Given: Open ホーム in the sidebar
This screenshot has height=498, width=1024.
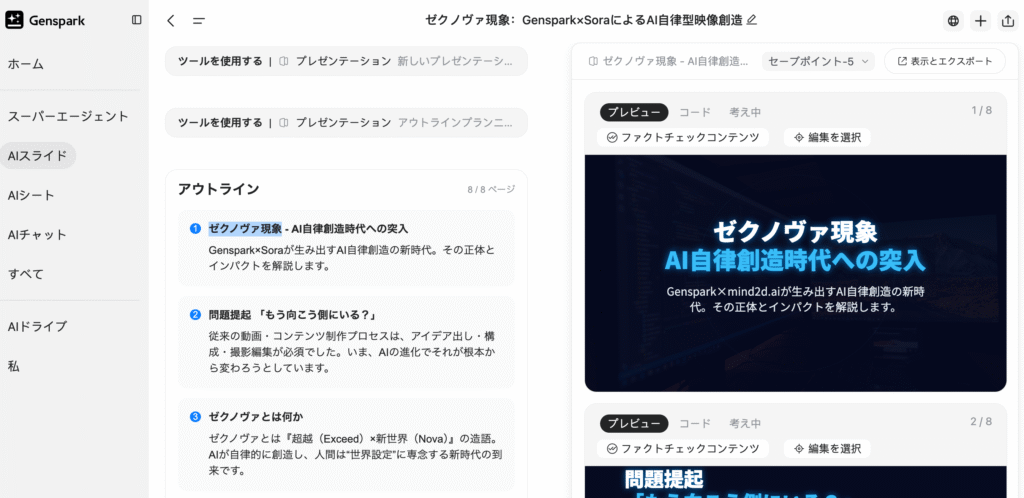Looking at the screenshot, I should coord(25,64).
